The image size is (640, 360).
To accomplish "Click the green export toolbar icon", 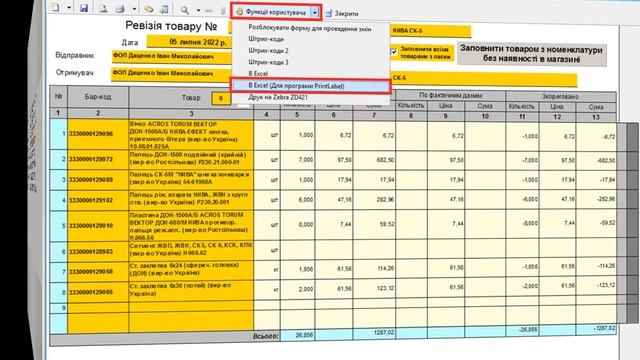I will tap(164, 9).
